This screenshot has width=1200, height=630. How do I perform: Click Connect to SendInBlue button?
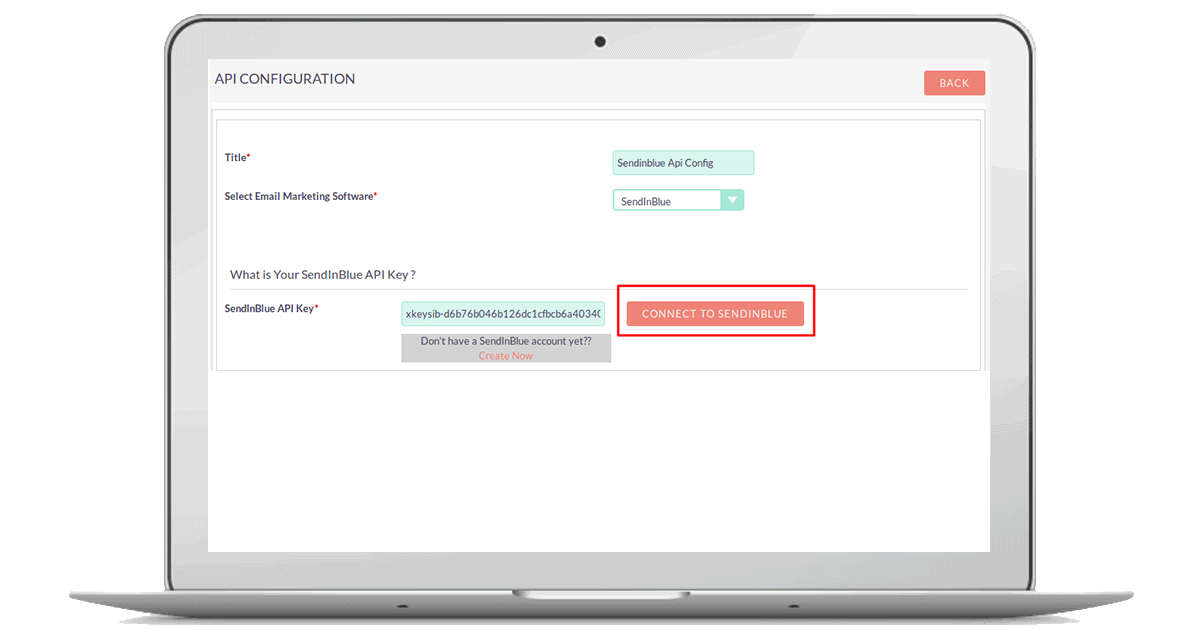(x=715, y=313)
